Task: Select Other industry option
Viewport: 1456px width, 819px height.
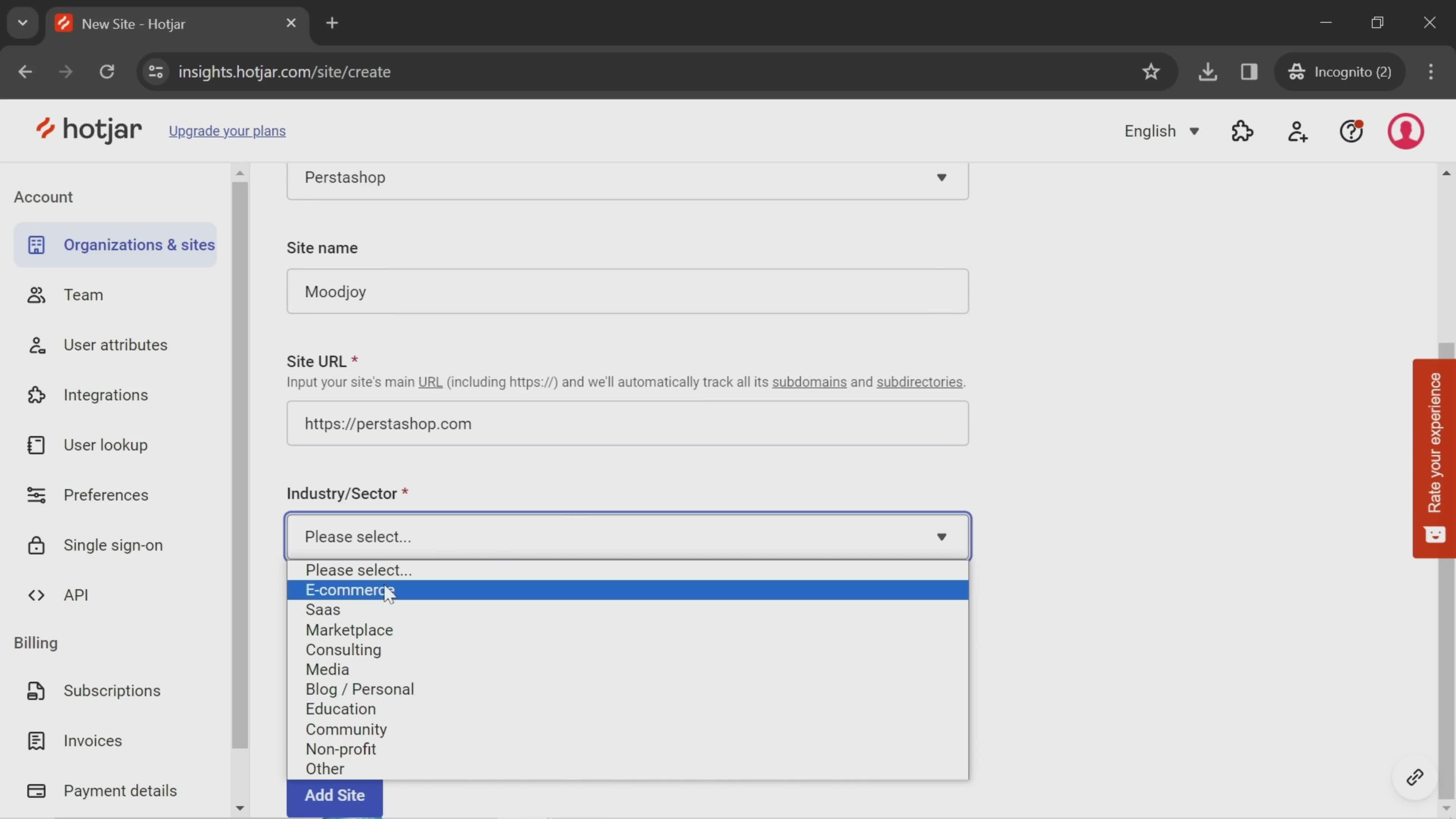Action: pyautogui.click(x=628, y=769)
